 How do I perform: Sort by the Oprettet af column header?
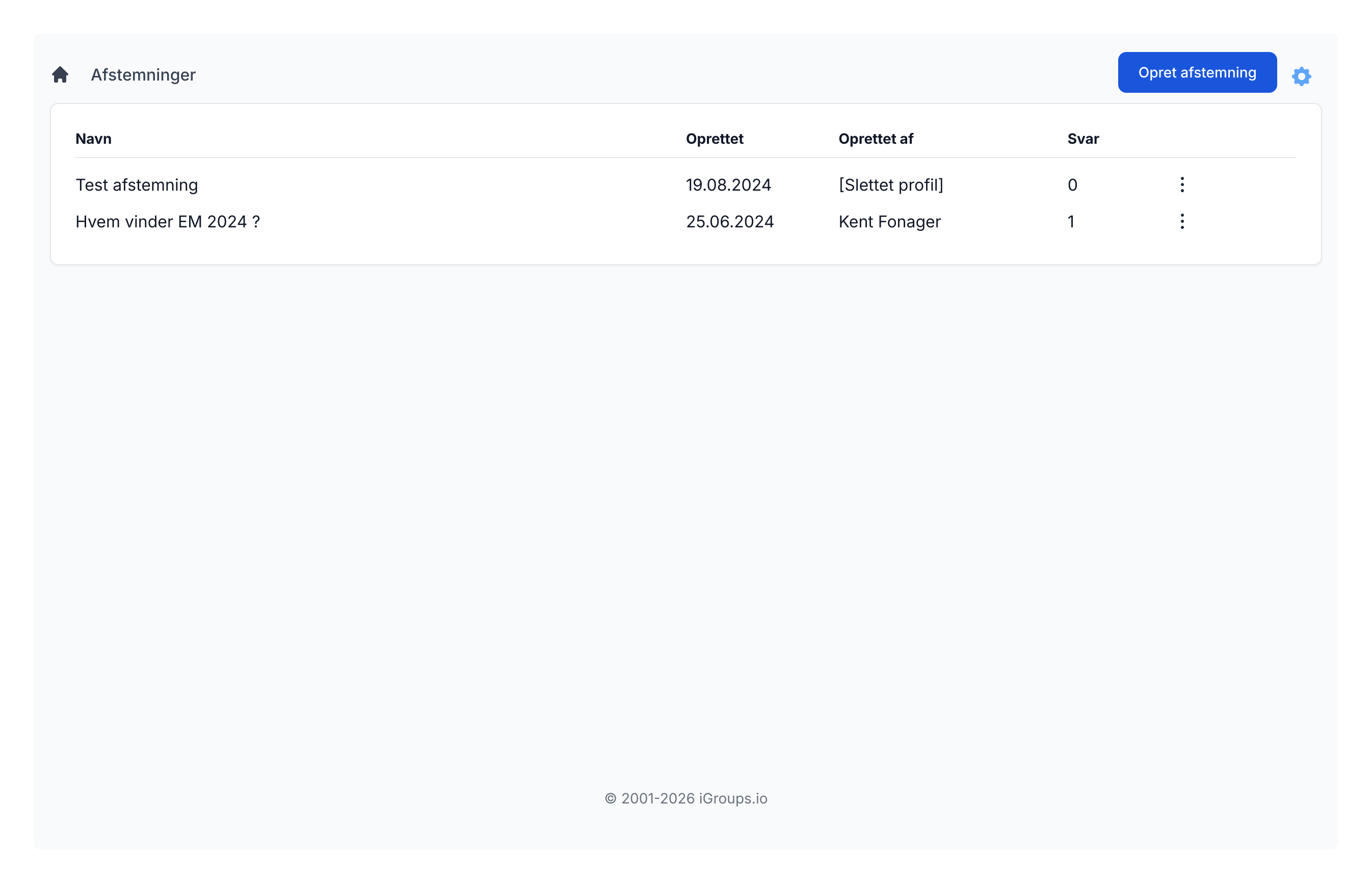[x=875, y=139]
